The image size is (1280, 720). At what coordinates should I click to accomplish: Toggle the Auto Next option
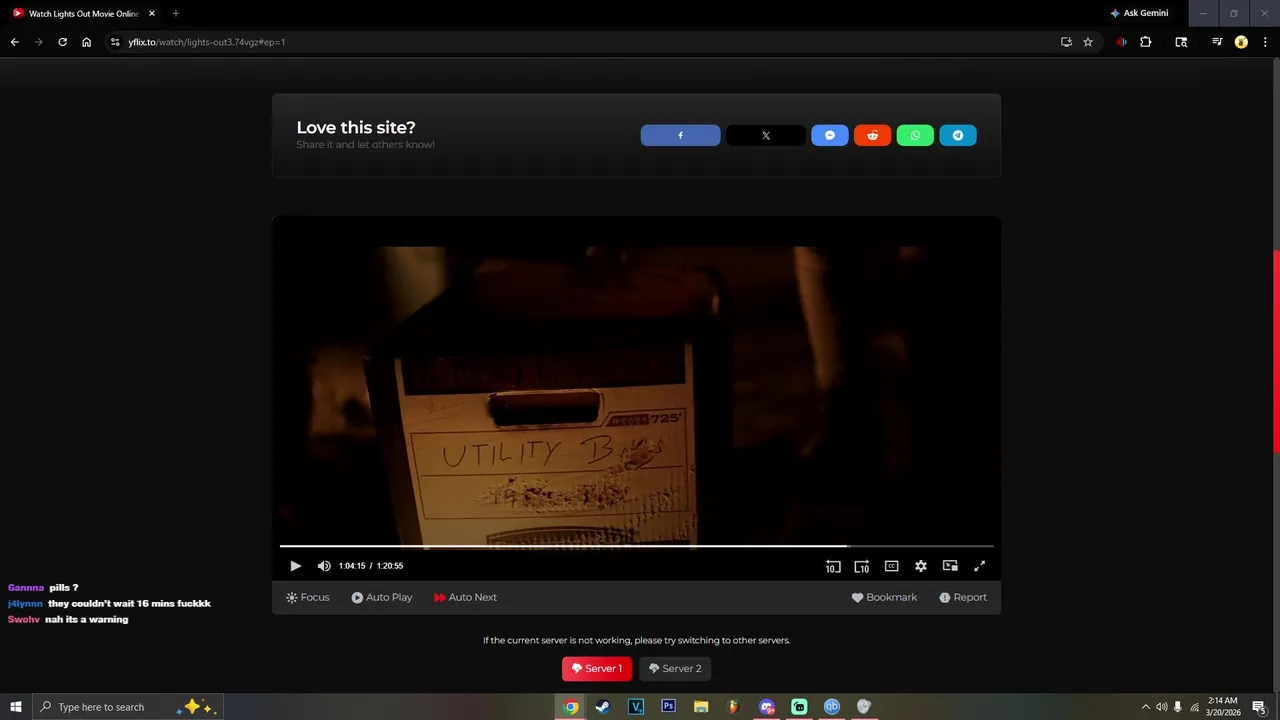click(465, 597)
